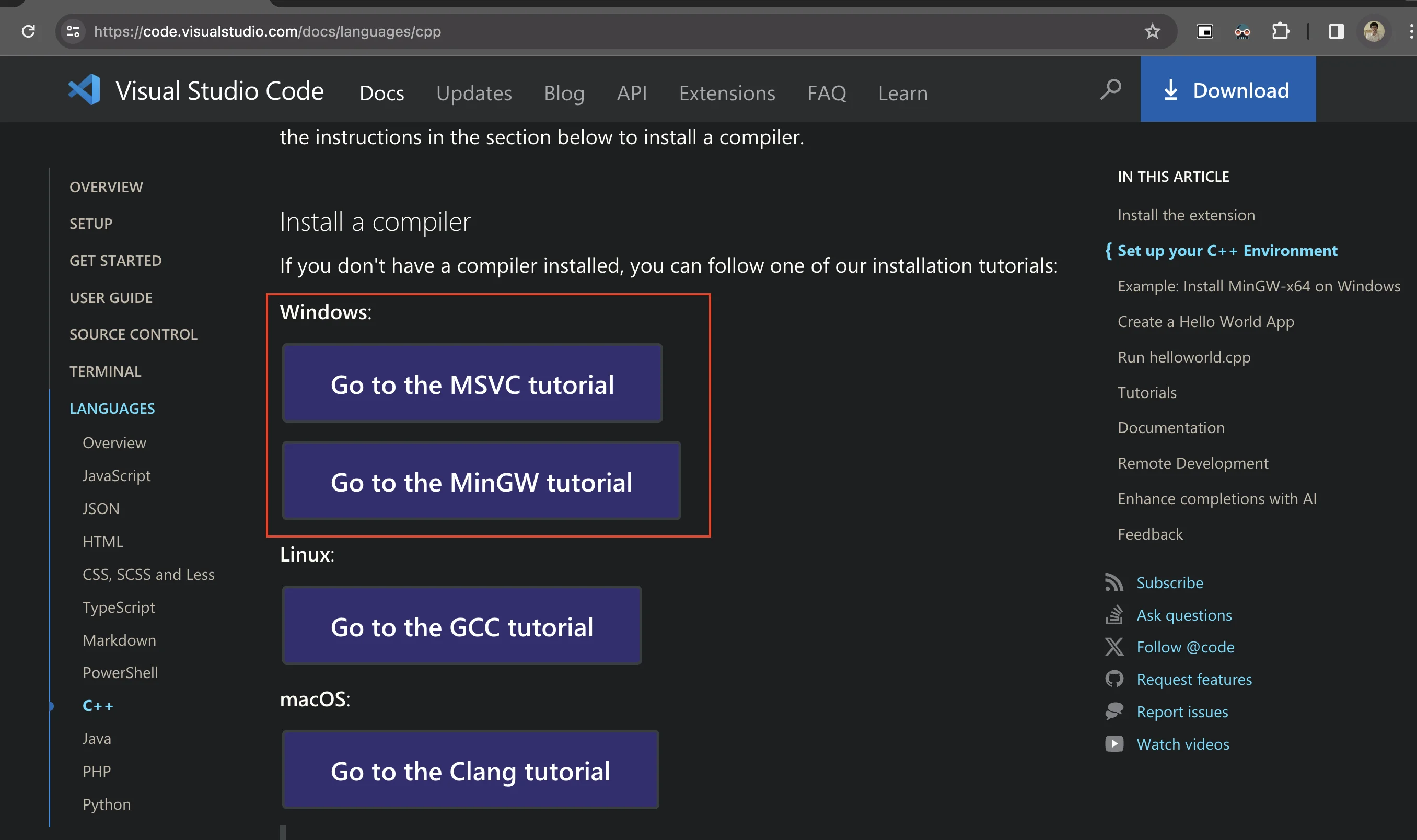Image resolution: width=1417 pixels, height=840 pixels.
Task: Jump to Feedback section
Action: pyautogui.click(x=1150, y=534)
